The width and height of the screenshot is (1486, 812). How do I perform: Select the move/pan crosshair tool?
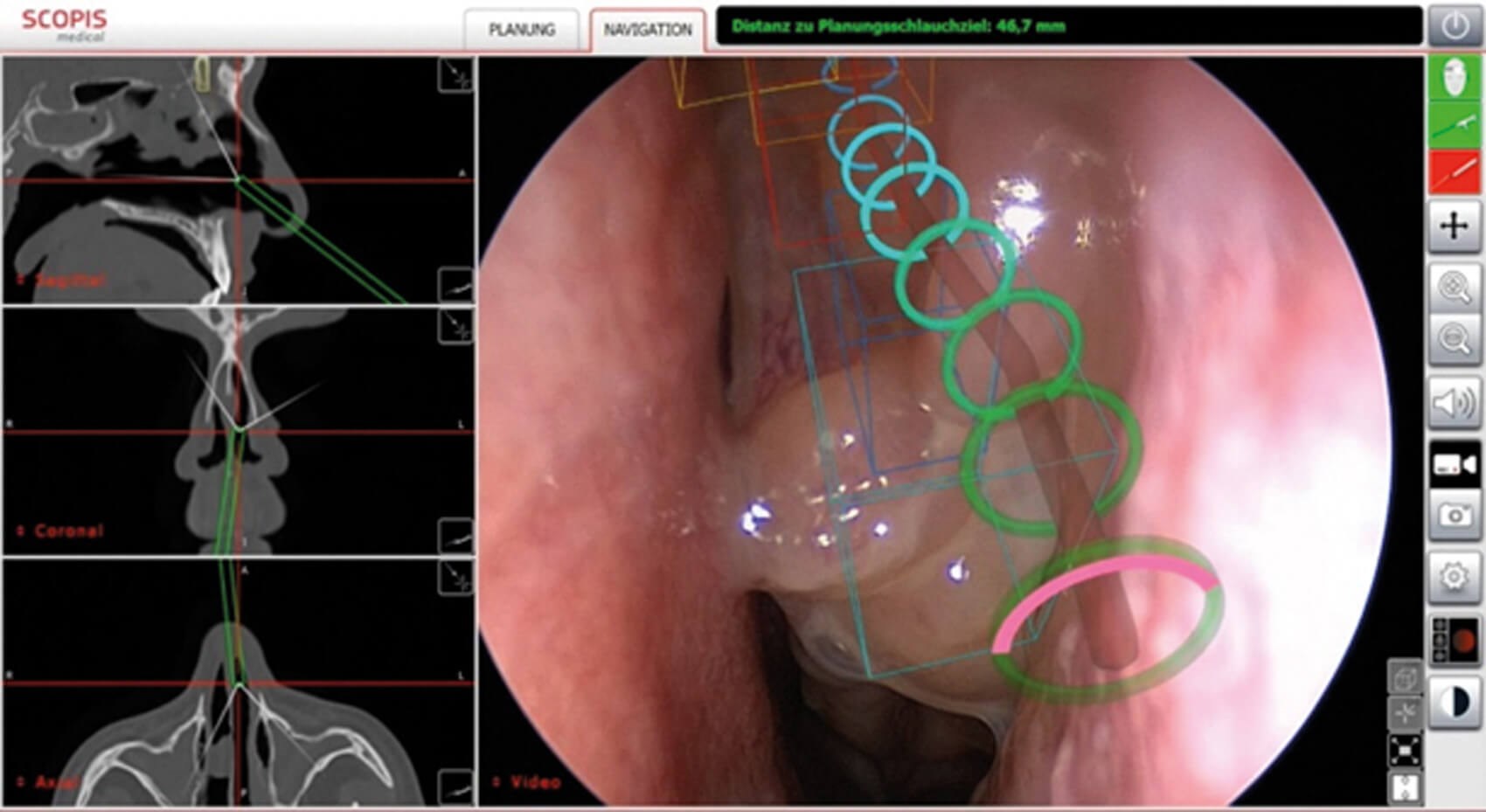tap(1454, 226)
